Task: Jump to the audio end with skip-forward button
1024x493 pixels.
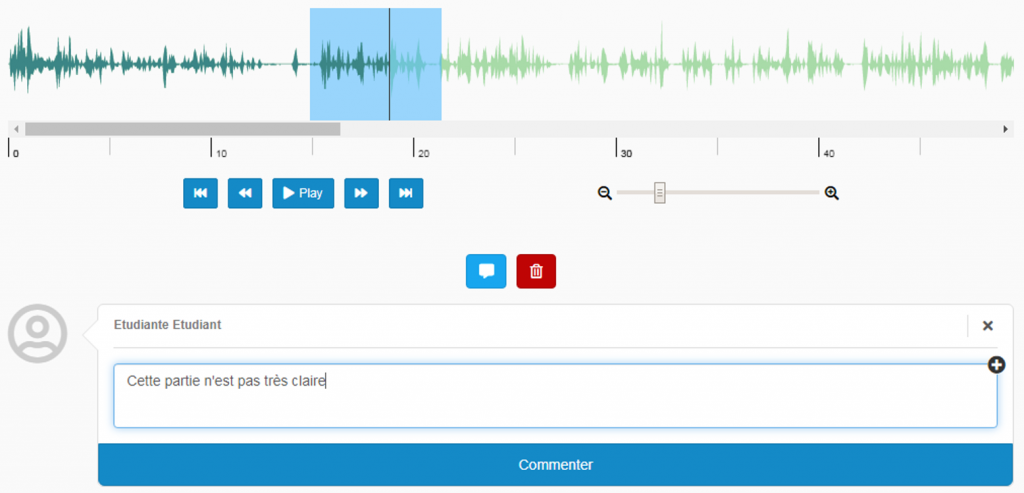Action: click(x=406, y=193)
